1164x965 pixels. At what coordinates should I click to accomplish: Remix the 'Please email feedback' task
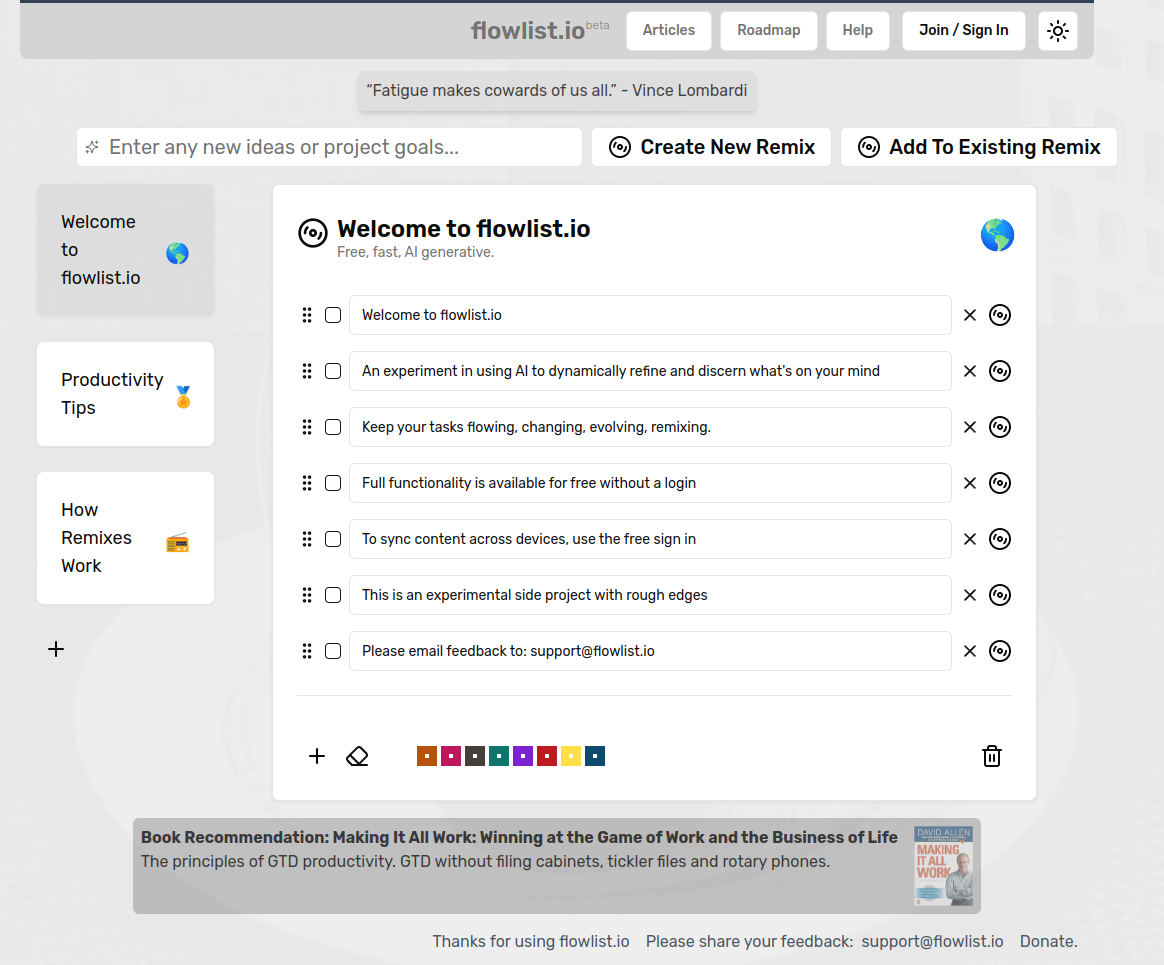point(1000,651)
